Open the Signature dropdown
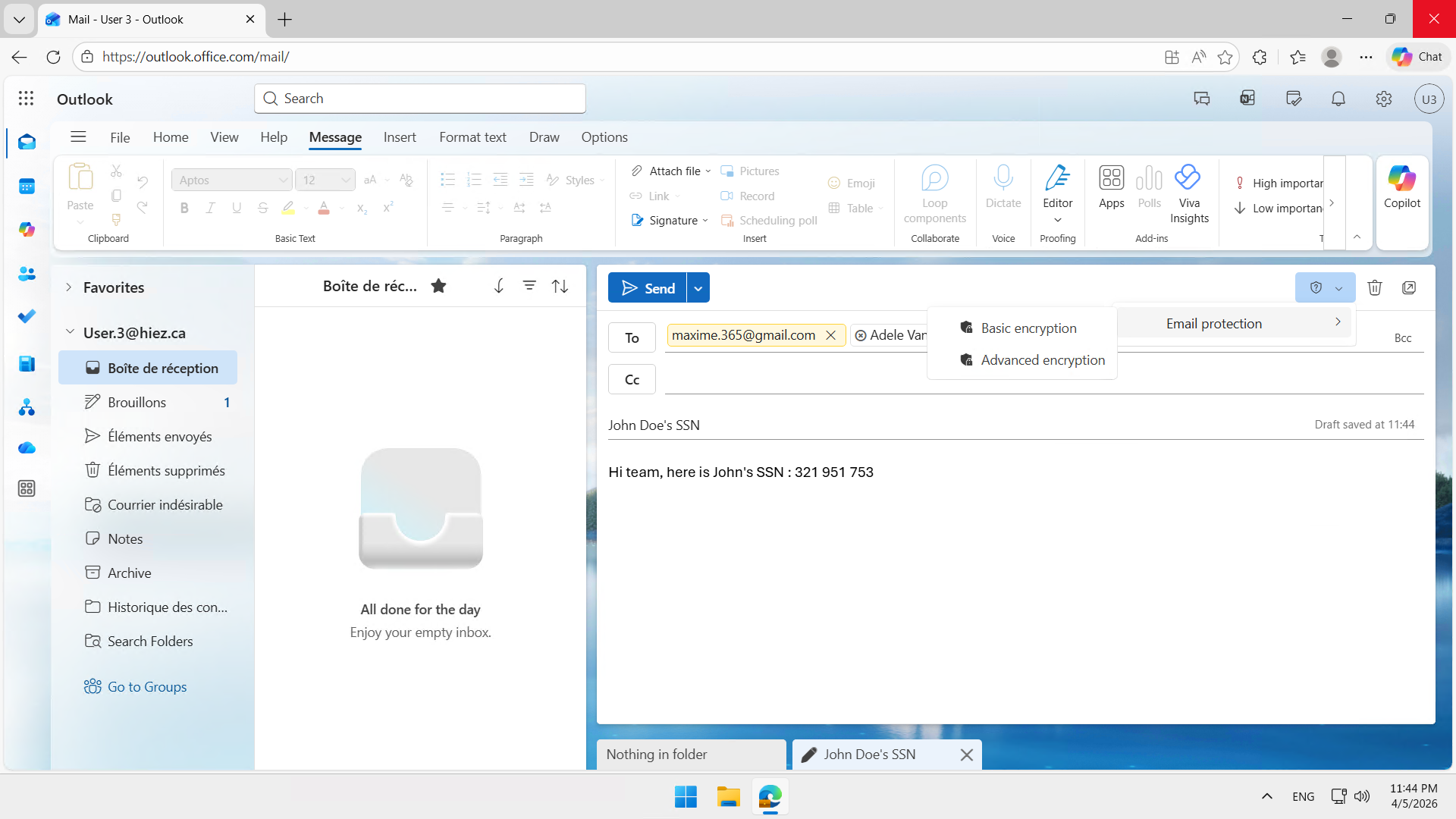The height and width of the screenshot is (819, 1456). tap(670, 221)
